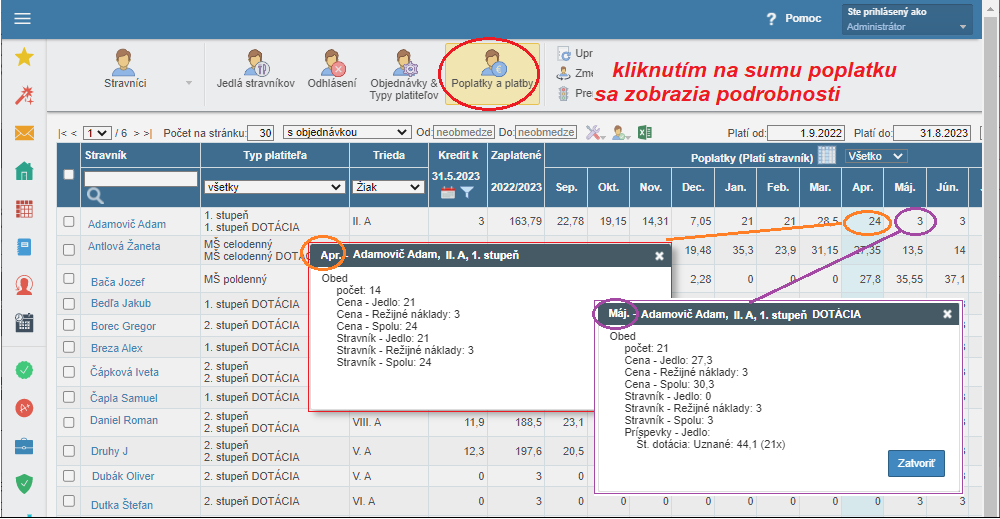Click the red A+ circle sidebar icon
The image size is (1000, 519).
click(24, 408)
